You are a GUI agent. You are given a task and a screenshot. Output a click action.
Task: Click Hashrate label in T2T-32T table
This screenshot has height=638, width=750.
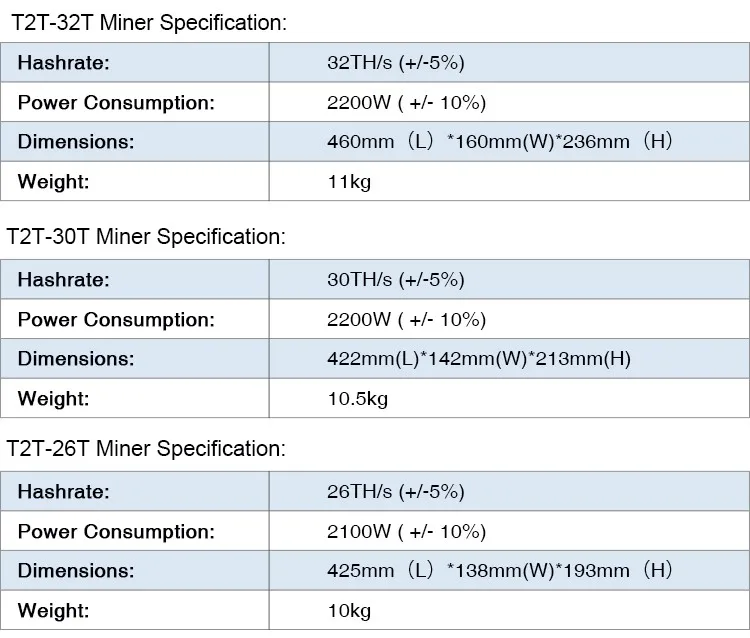(63, 63)
